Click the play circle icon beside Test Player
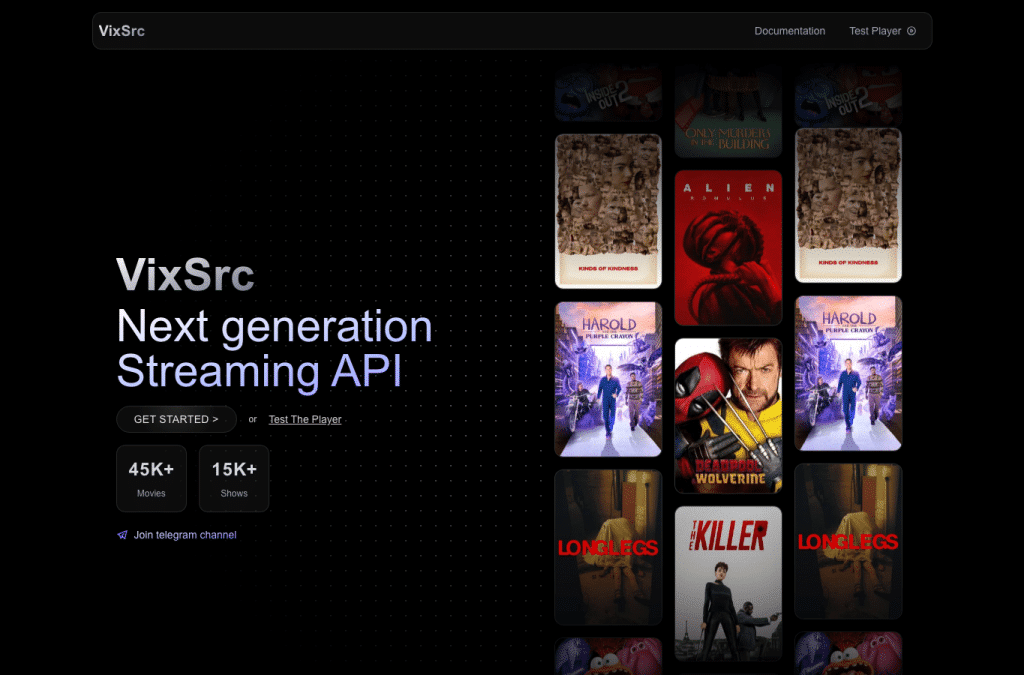 pos(912,31)
